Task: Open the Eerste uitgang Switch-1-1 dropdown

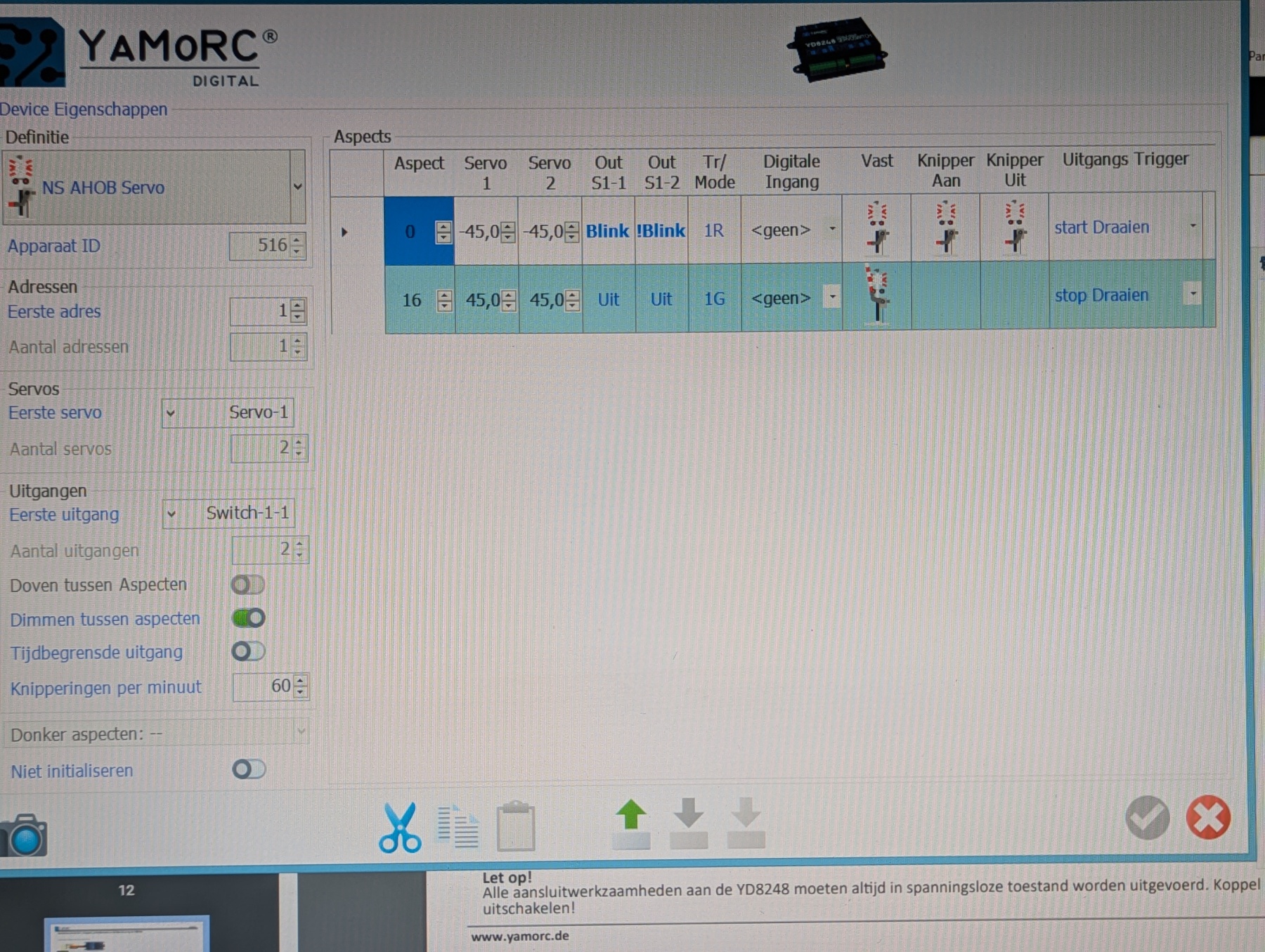Action: (x=171, y=514)
